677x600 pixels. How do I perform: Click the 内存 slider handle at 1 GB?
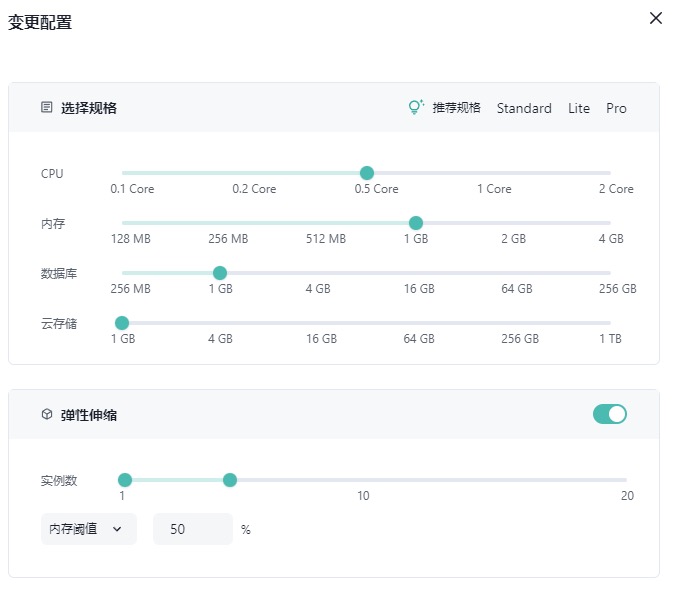(416, 223)
